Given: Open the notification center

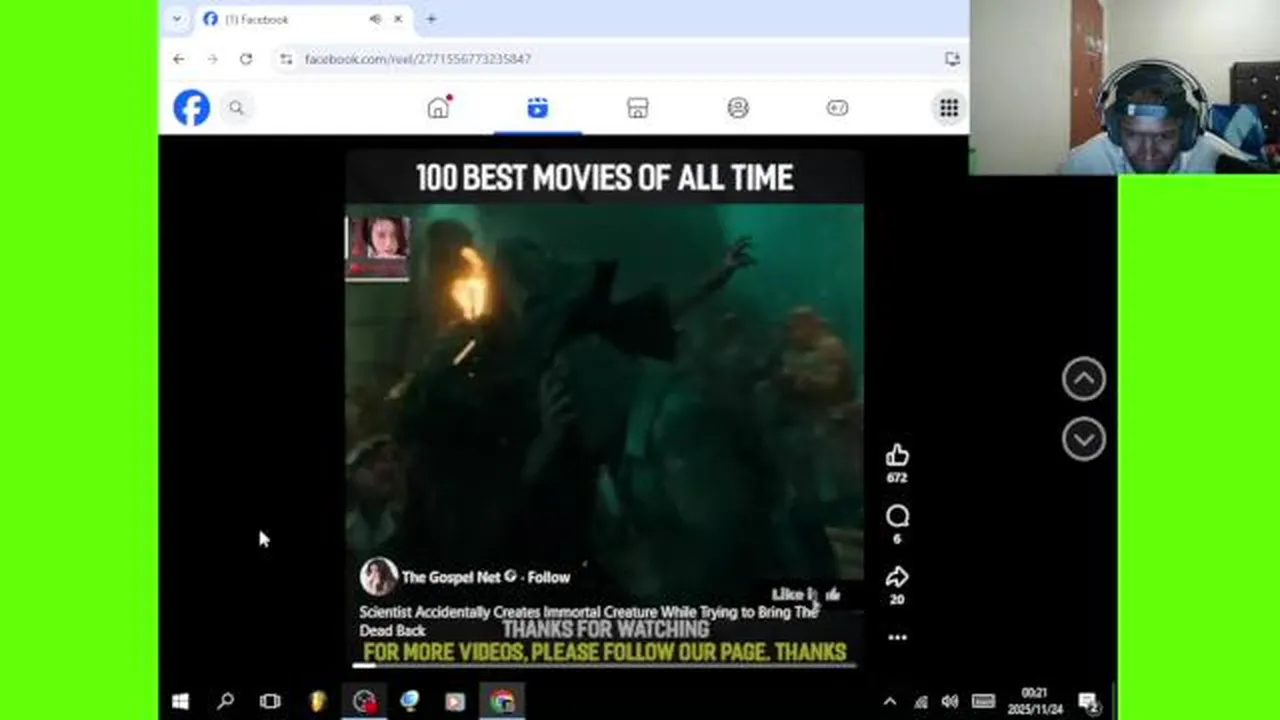Looking at the screenshot, I should (x=1088, y=702).
